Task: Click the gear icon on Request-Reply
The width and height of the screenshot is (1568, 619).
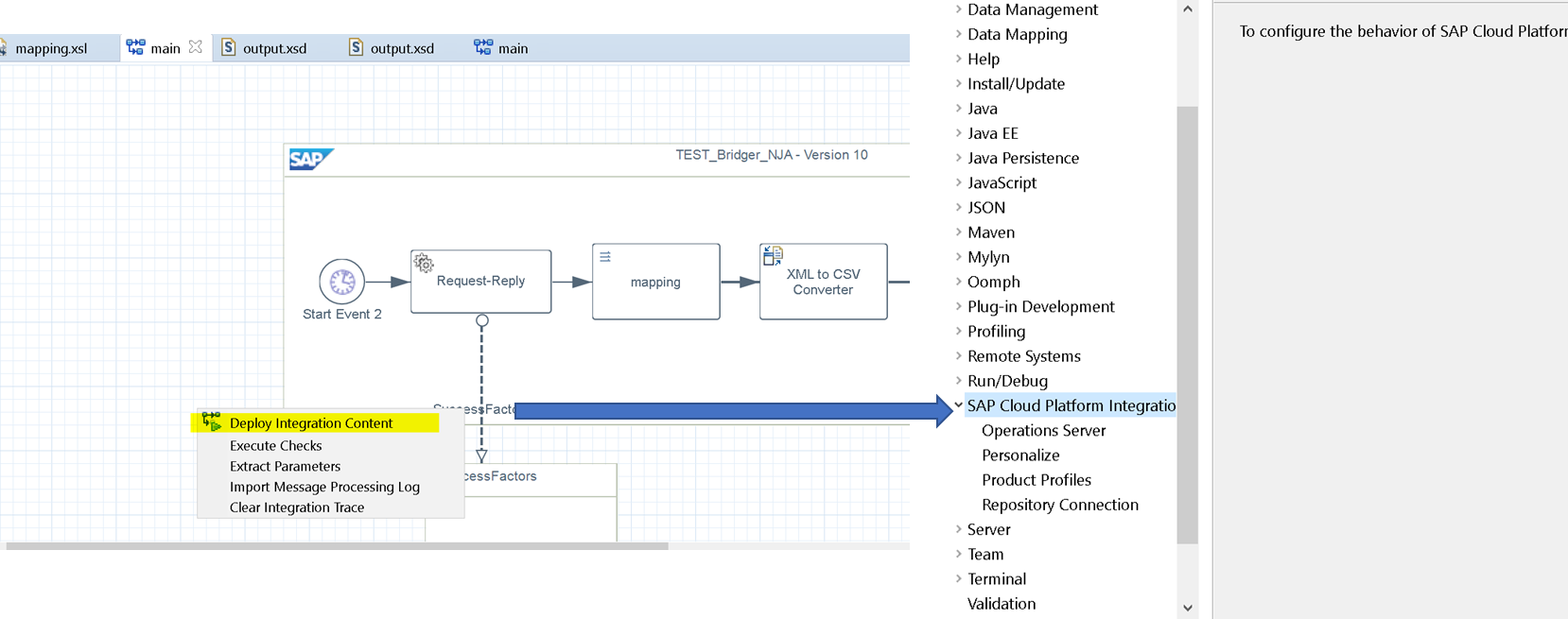Action: click(424, 264)
